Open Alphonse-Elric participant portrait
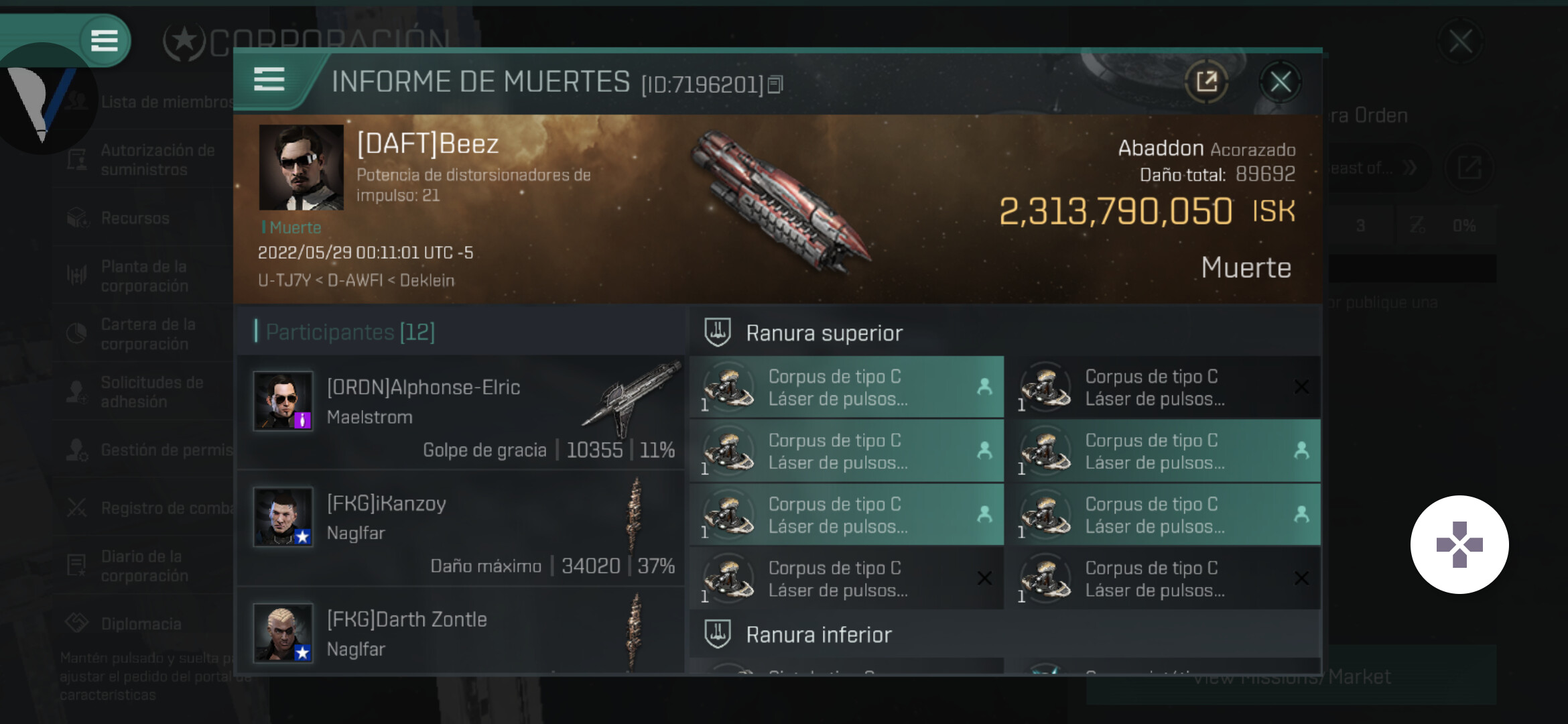Screen dimensions: 1568x724 283,401
